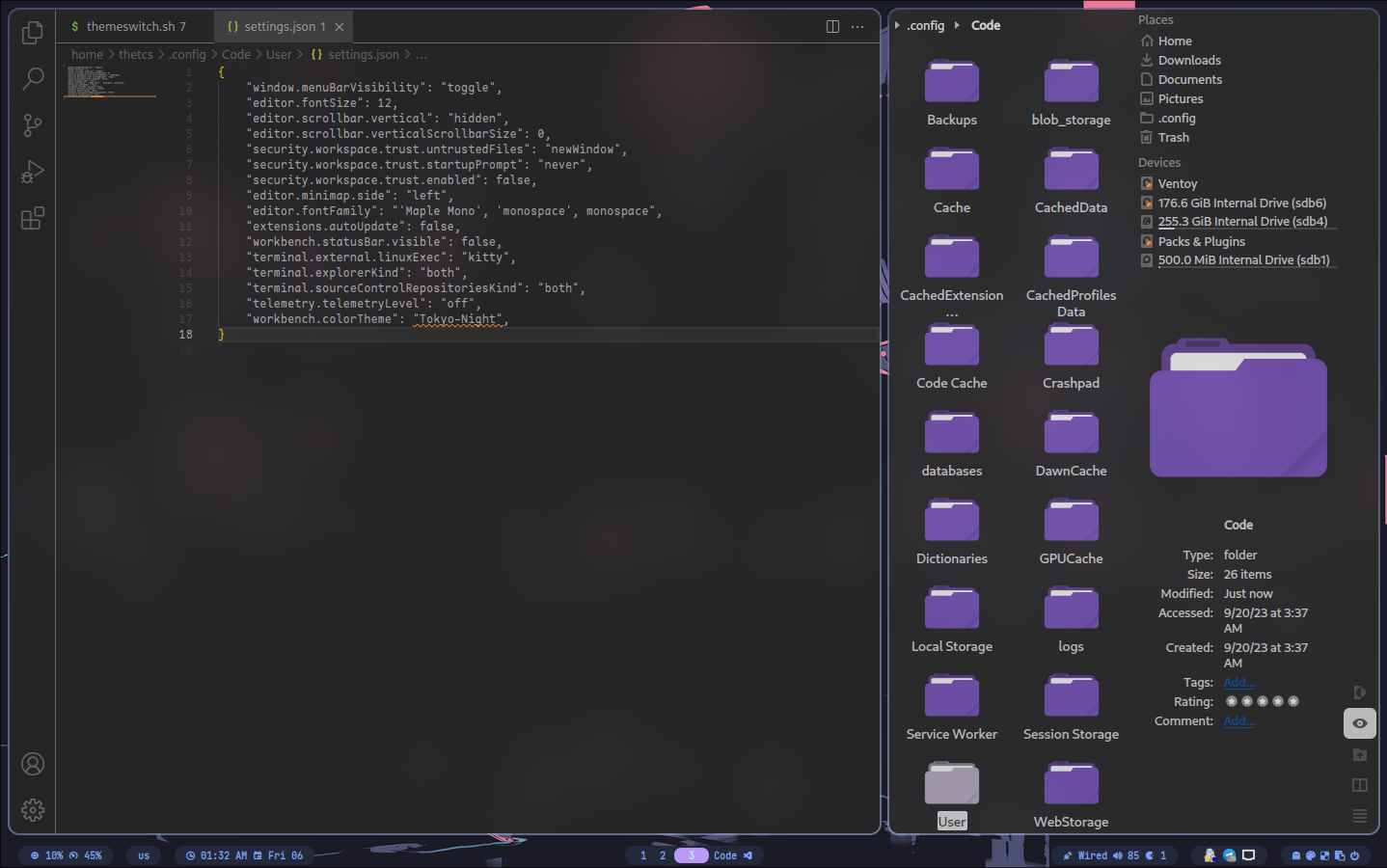Switch to workspace 2 in the status bar
The width and height of the screenshot is (1387, 868).
click(x=661, y=854)
